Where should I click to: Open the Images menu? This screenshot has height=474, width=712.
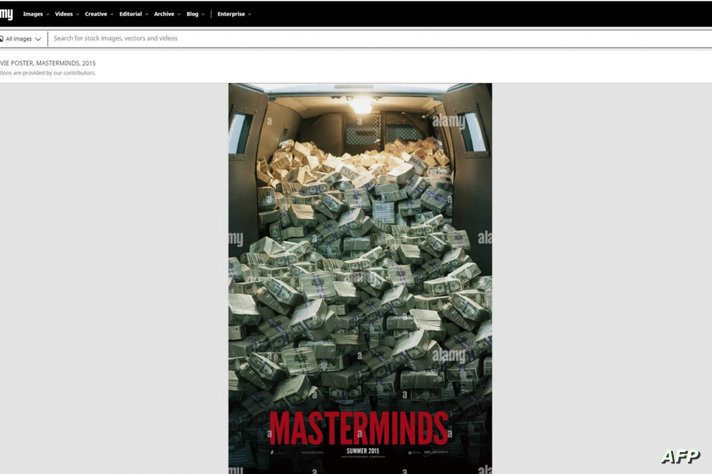[36, 14]
